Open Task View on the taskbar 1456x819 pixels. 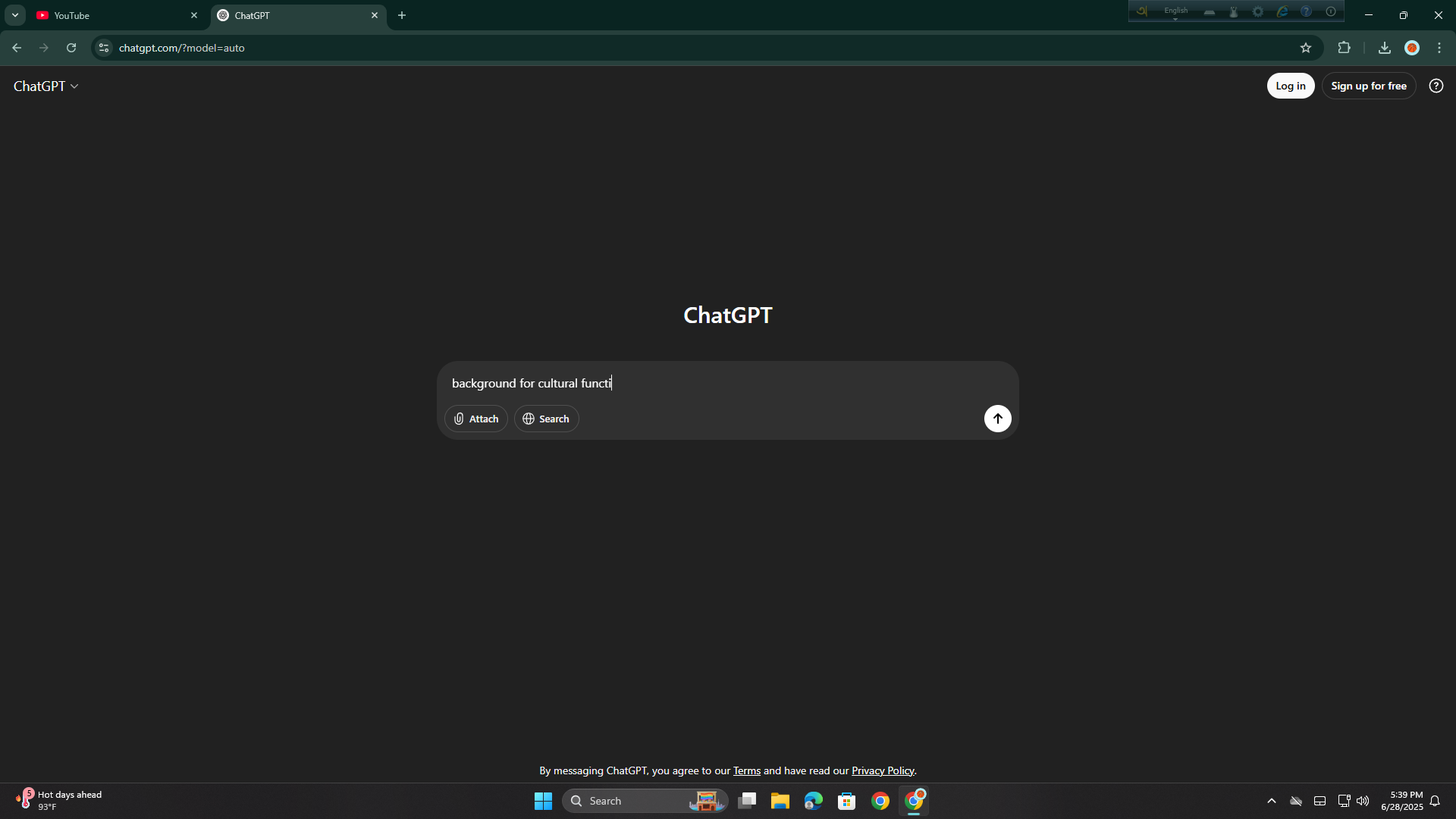pos(747,801)
